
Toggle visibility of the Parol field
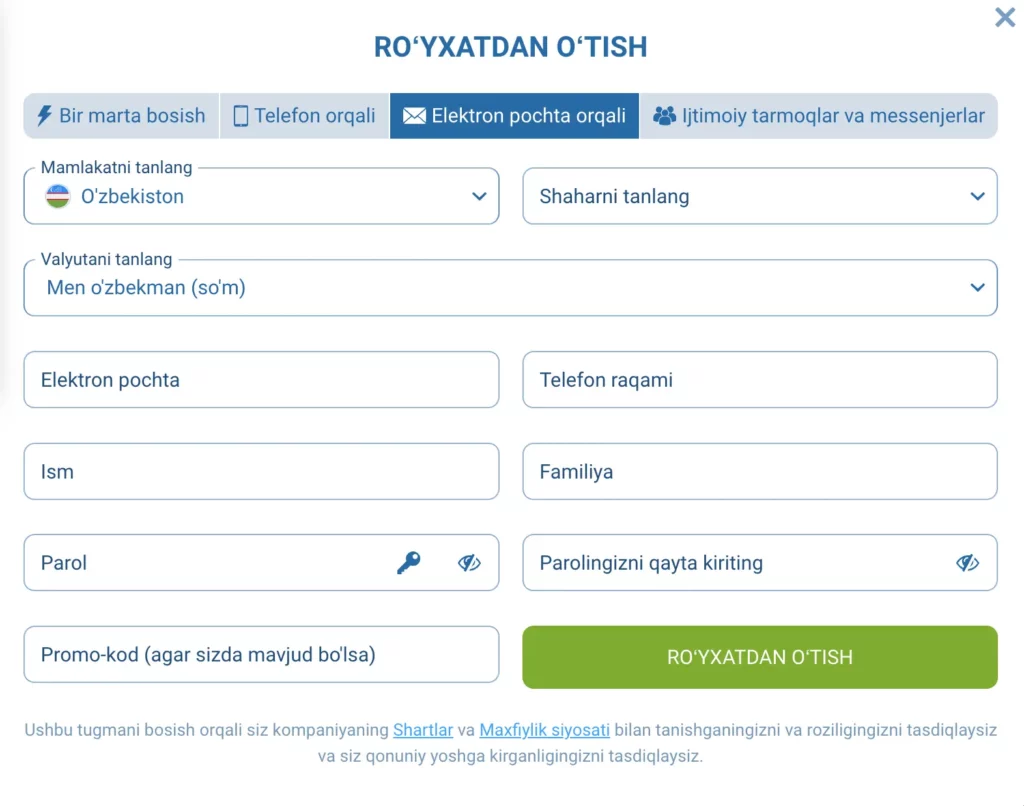[469, 562]
